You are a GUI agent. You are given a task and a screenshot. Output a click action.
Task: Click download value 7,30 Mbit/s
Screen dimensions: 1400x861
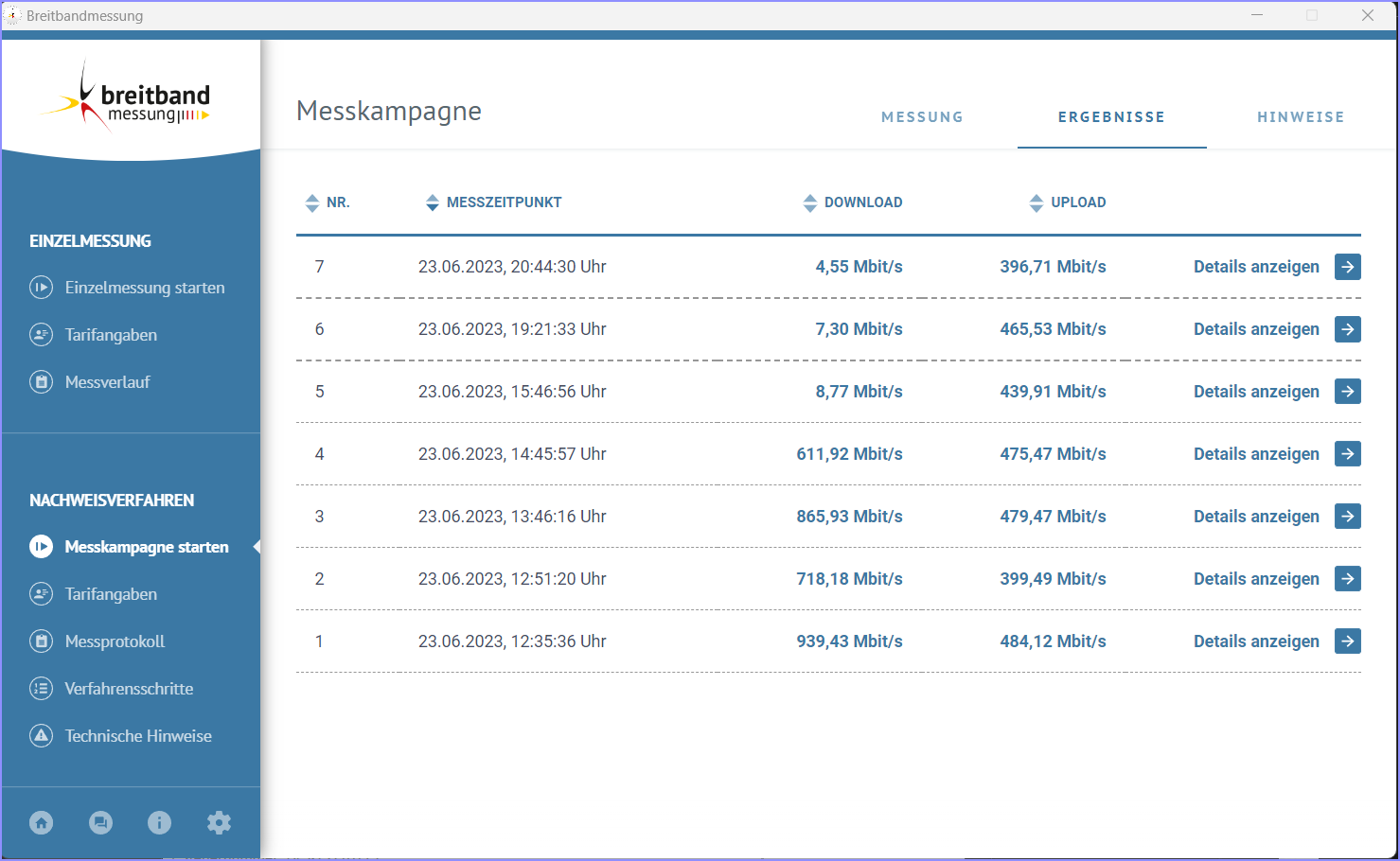[x=859, y=329]
